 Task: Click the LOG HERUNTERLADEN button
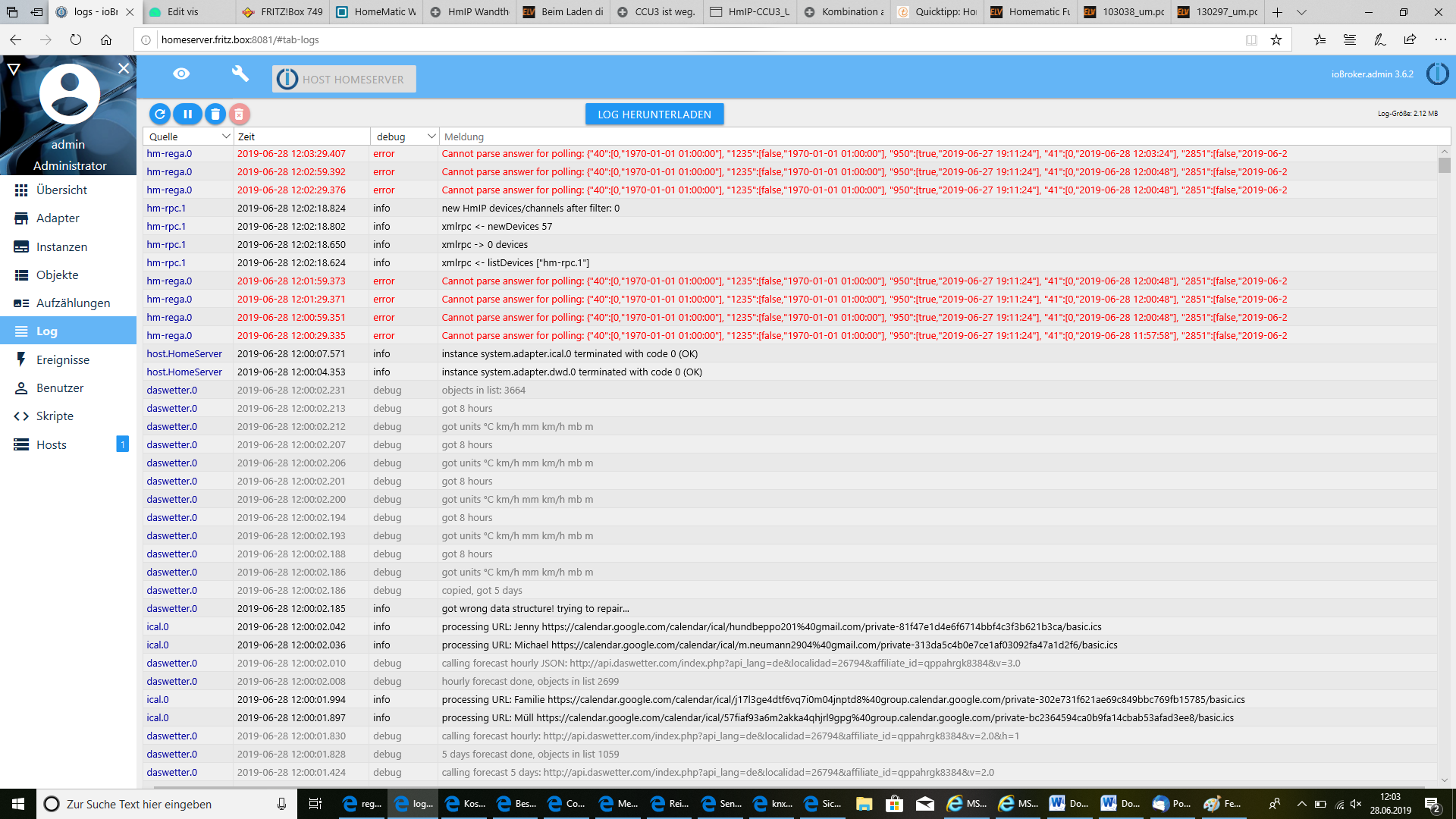[654, 115]
